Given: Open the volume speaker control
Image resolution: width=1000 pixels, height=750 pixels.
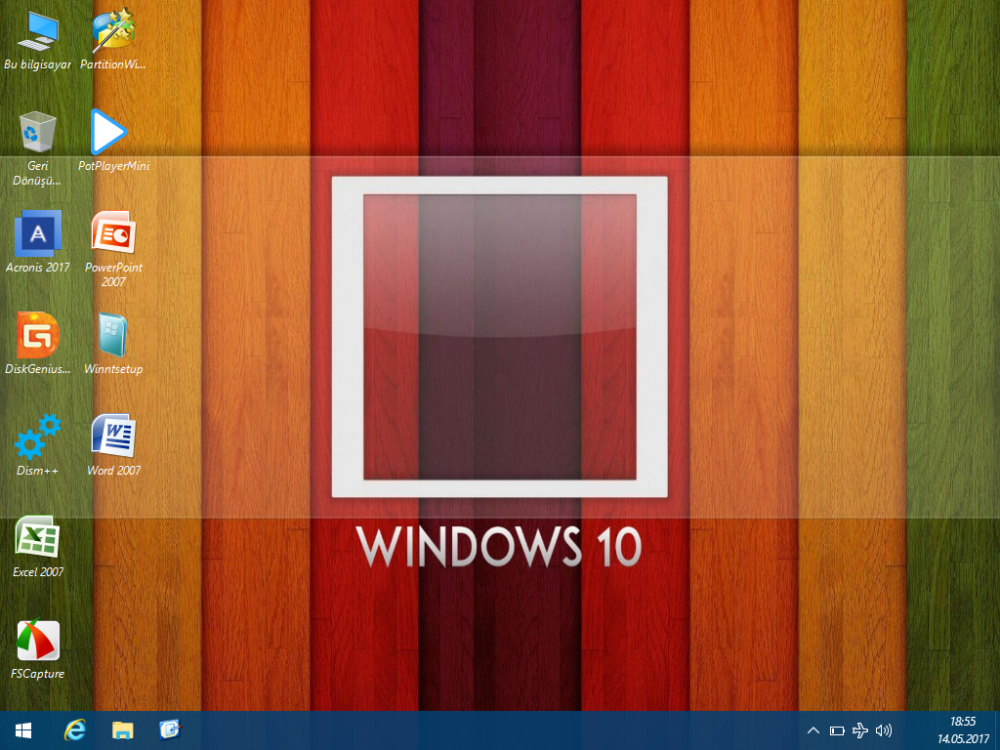Looking at the screenshot, I should (x=883, y=731).
